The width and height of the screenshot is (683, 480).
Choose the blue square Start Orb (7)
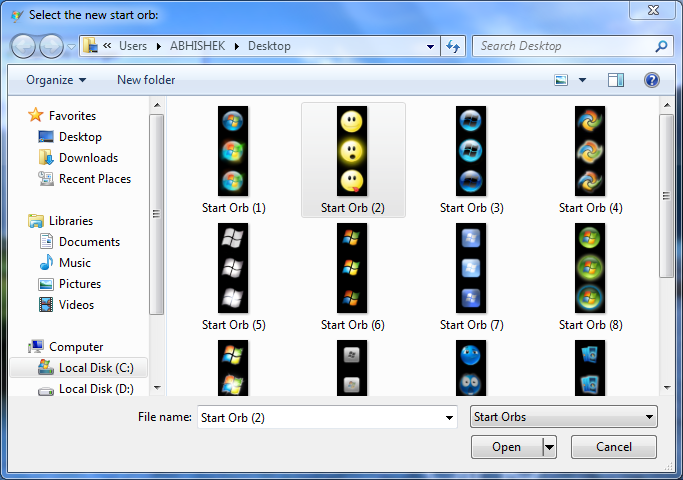[471, 268]
